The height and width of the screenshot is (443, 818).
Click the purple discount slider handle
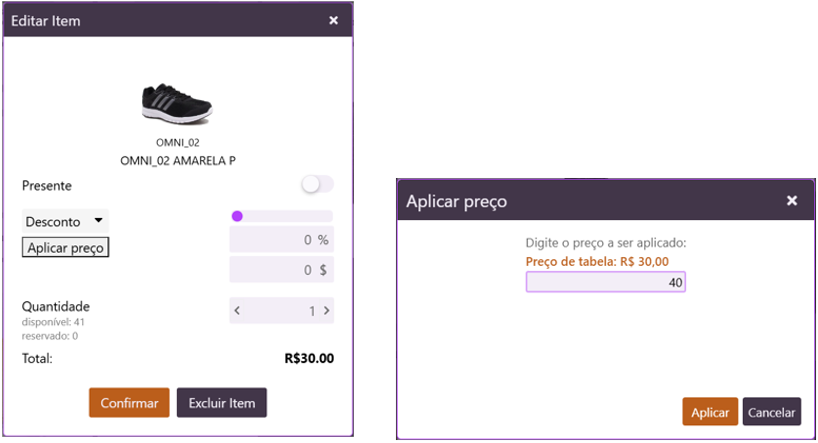pyautogui.click(x=237, y=216)
